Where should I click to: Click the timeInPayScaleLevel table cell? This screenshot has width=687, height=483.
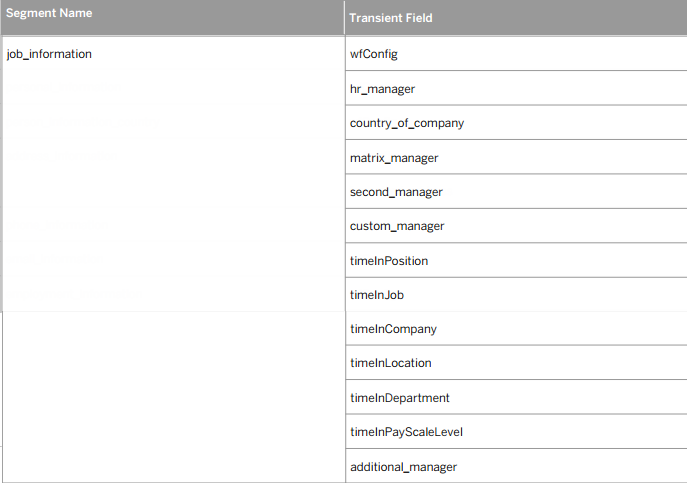coord(516,432)
